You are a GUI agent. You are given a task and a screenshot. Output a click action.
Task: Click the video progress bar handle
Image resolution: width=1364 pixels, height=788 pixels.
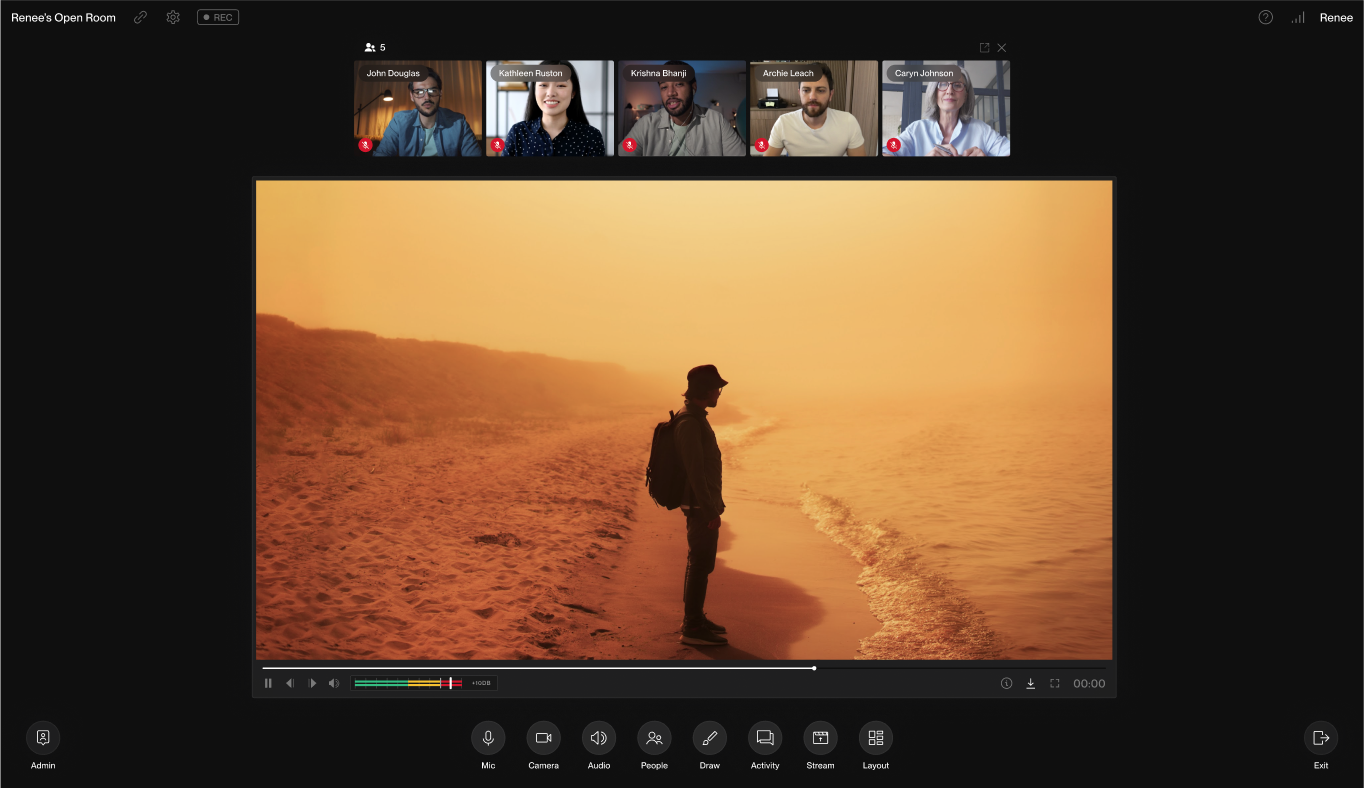tap(814, 668)
